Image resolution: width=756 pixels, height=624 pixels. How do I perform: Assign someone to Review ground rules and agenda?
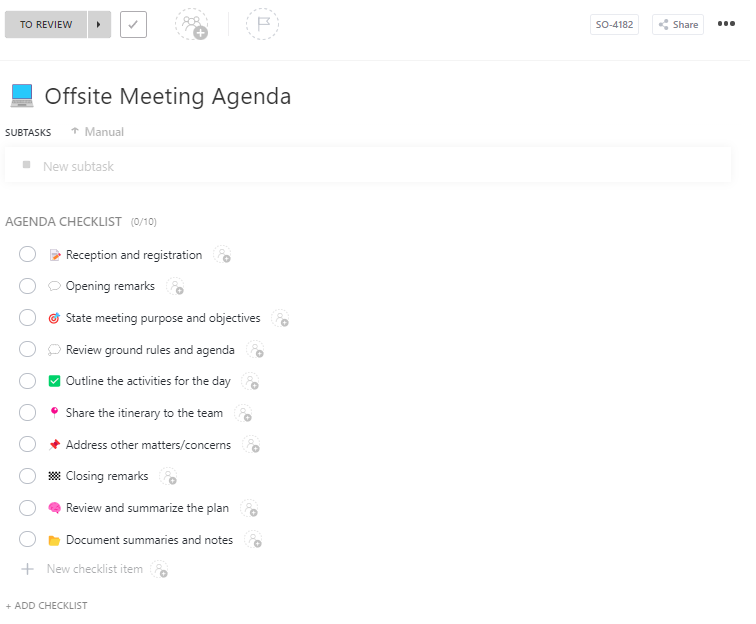click(256, 350)
